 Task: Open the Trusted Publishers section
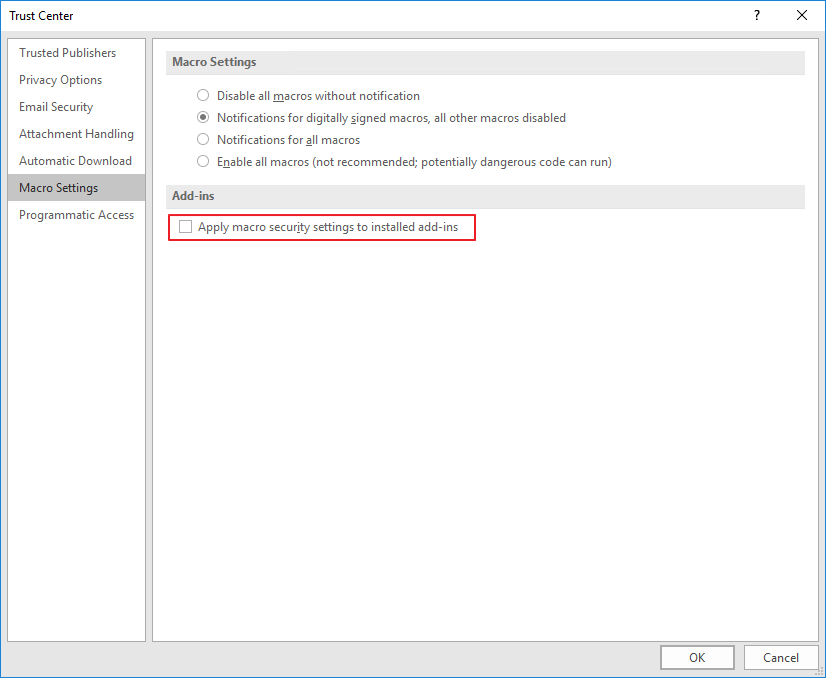click(x=76, y=53)
